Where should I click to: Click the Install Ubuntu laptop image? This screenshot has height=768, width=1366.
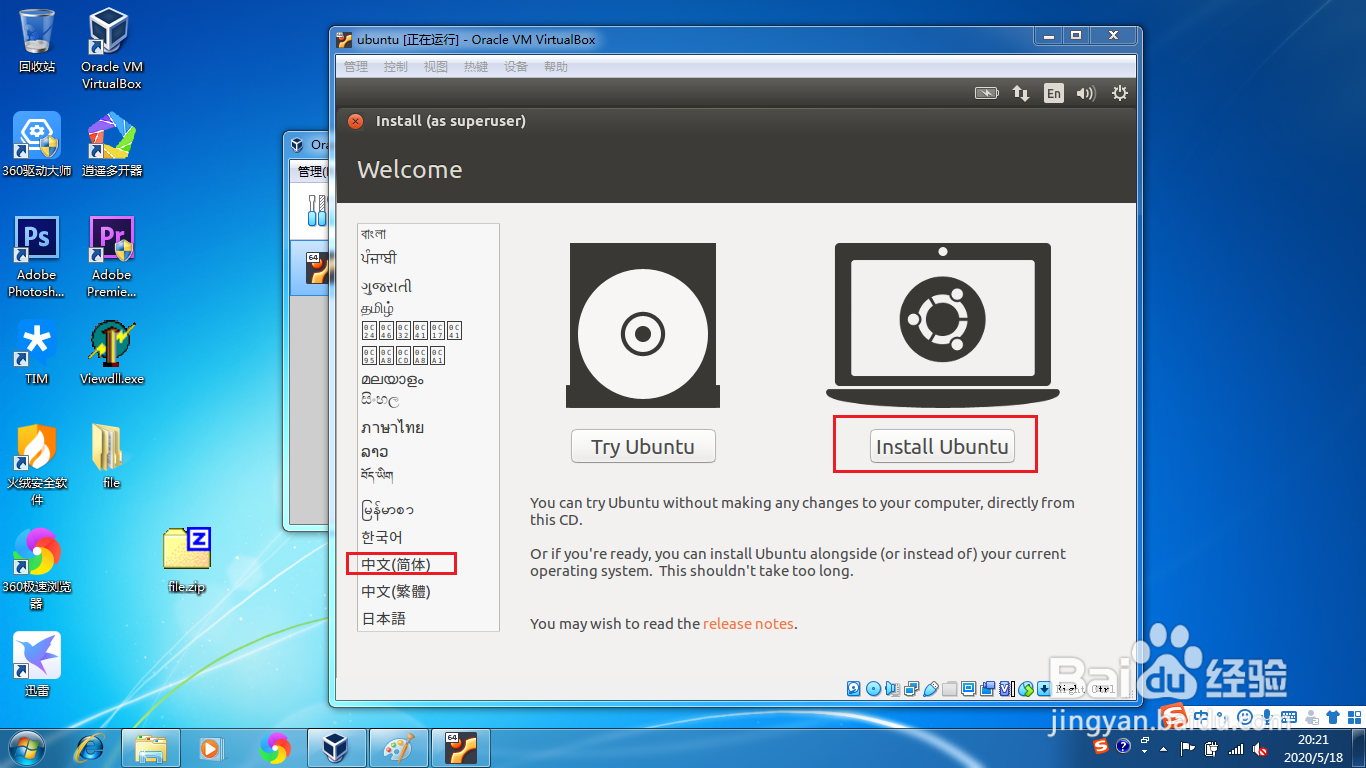point(943,325)
